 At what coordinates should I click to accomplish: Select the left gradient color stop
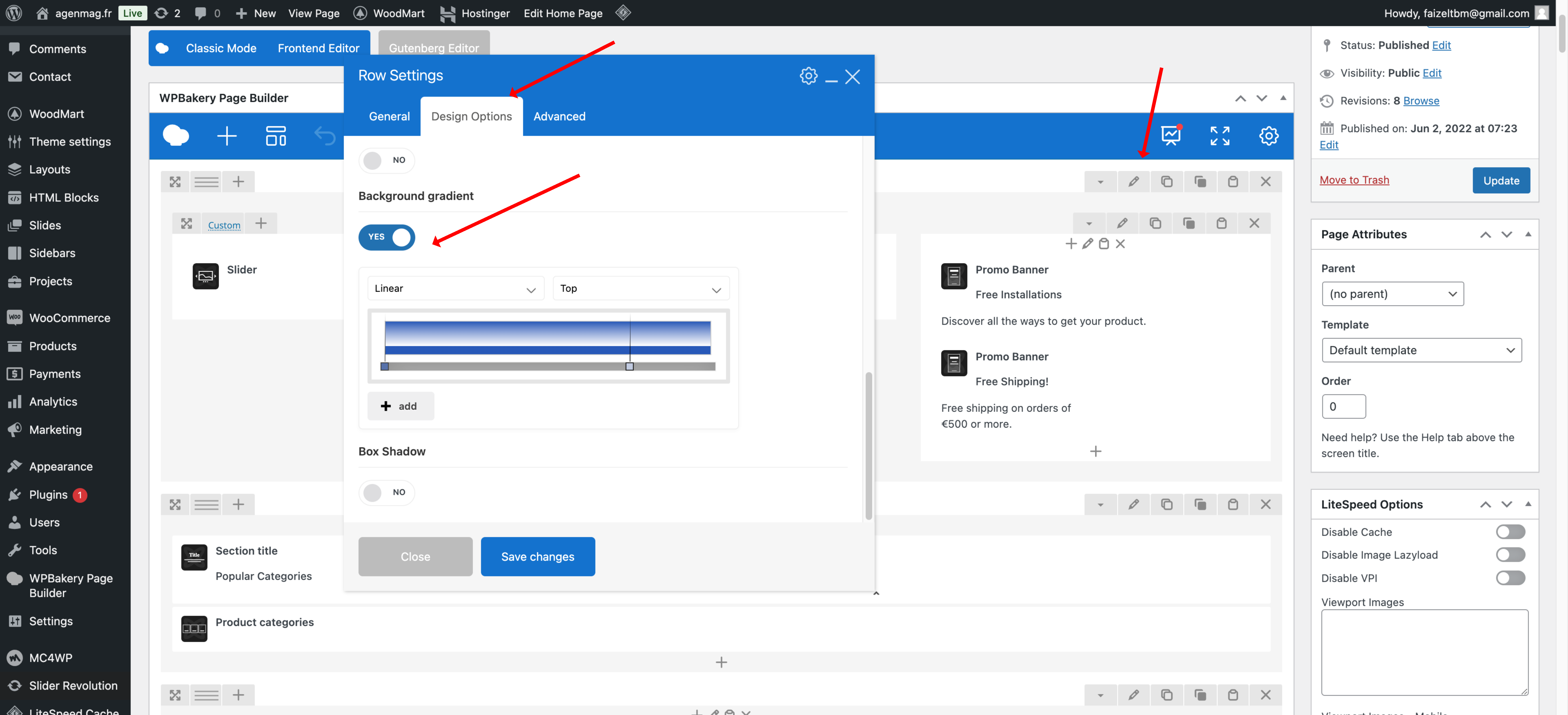tap(385, 366)
